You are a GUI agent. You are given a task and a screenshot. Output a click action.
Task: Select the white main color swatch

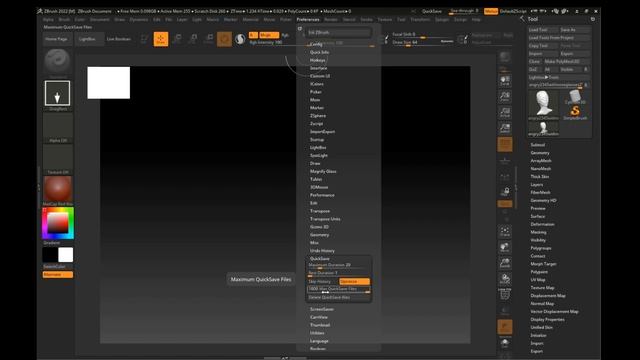(65, 255)
